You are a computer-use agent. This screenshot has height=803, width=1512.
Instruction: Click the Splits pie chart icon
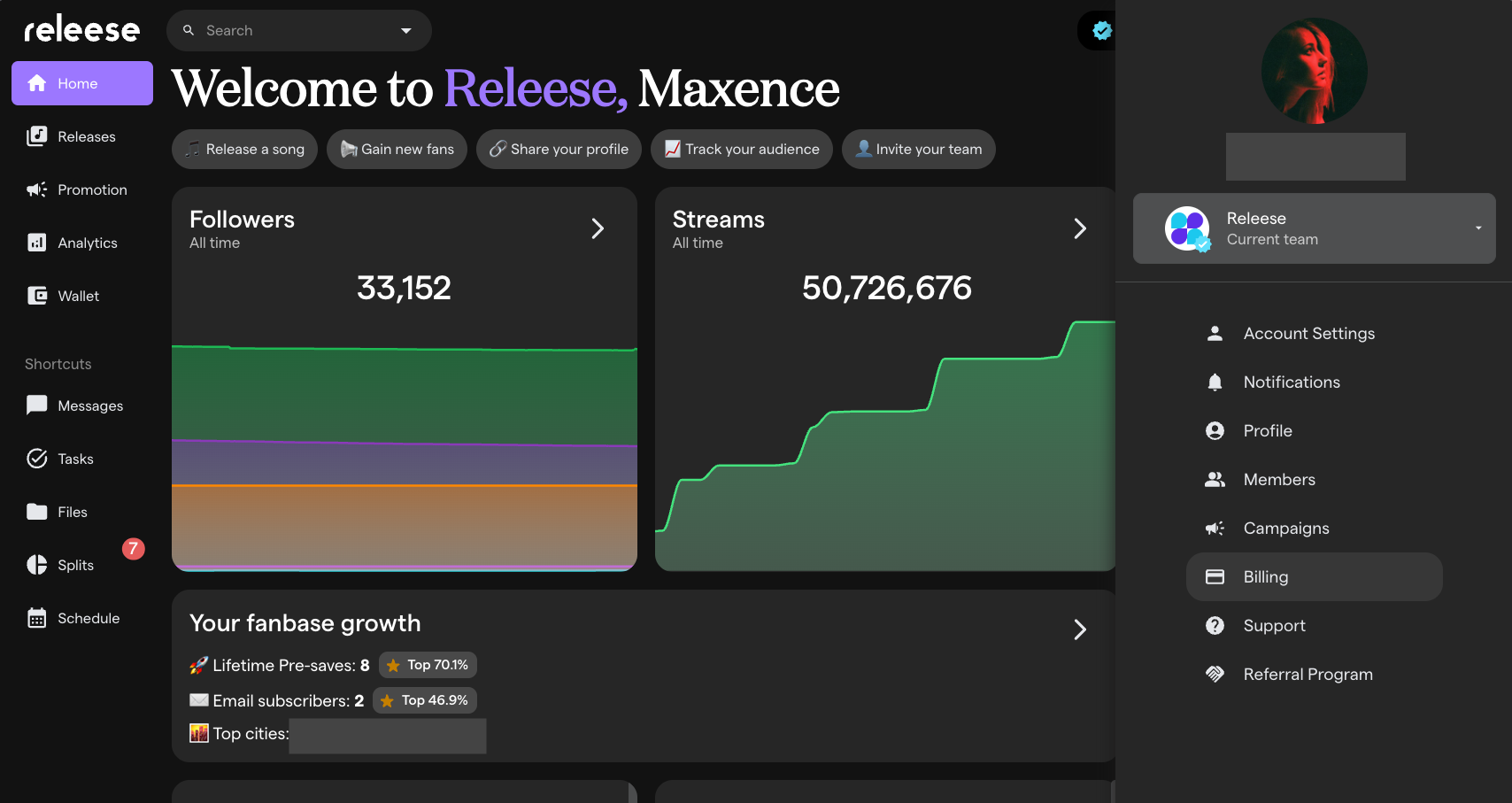(x=36, y=565)
